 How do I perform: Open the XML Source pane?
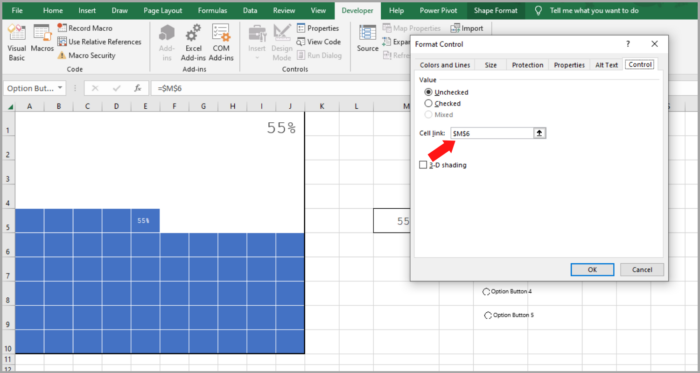(x=367, y=39)
